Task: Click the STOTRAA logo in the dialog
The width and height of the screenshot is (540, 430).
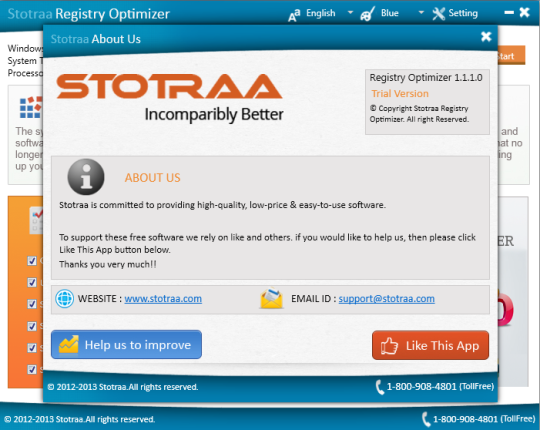Action: pyautogui.click(x=169, y=86)
